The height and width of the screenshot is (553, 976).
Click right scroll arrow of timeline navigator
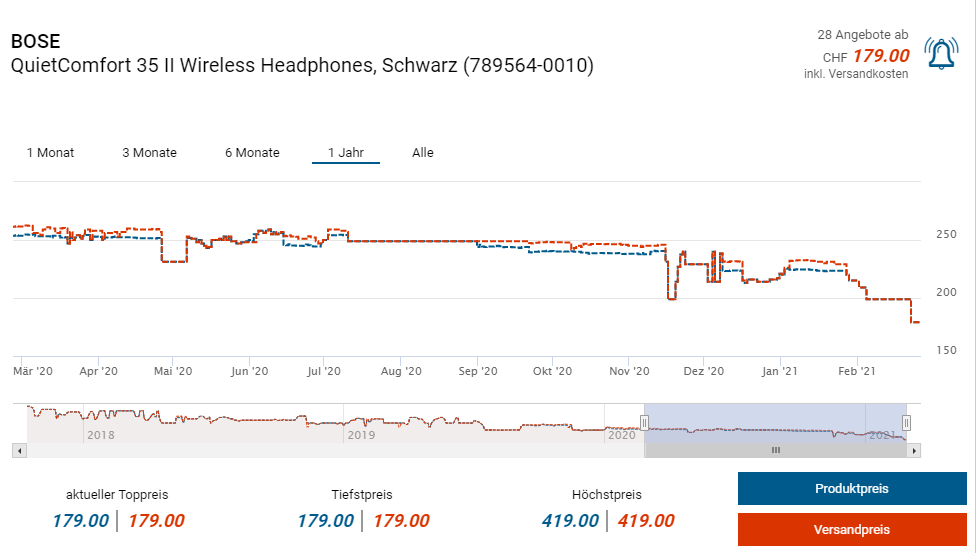coord(914,451)
